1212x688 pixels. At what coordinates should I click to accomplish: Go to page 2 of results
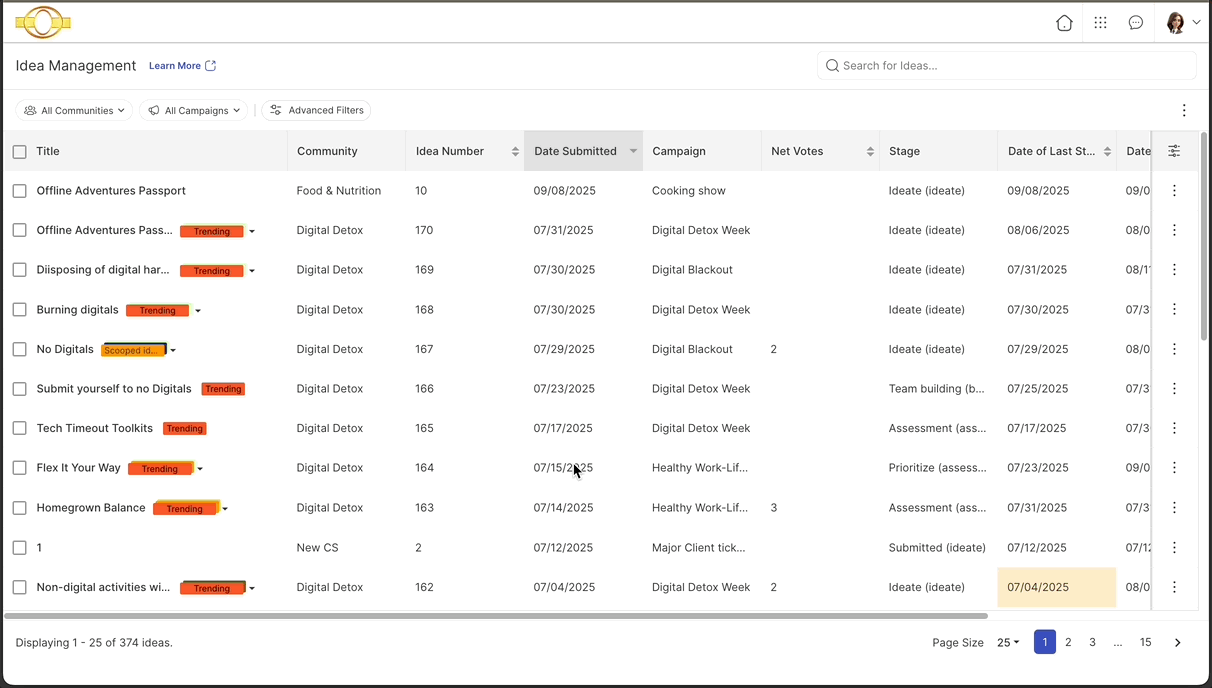[1068, 643]
